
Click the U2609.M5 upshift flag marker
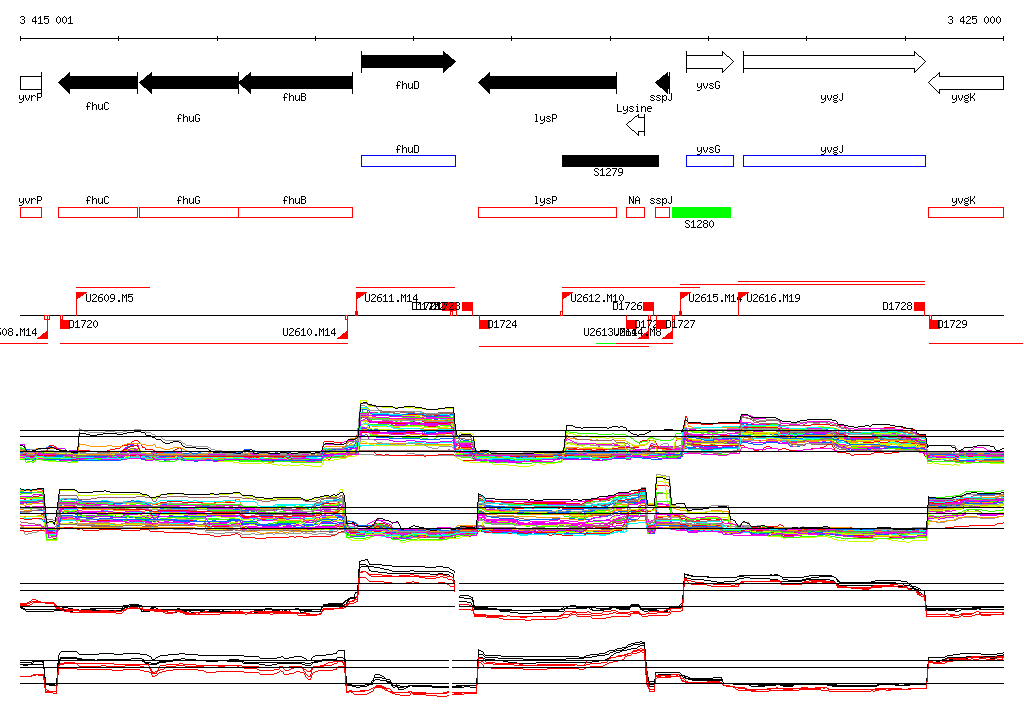(82, 296)
